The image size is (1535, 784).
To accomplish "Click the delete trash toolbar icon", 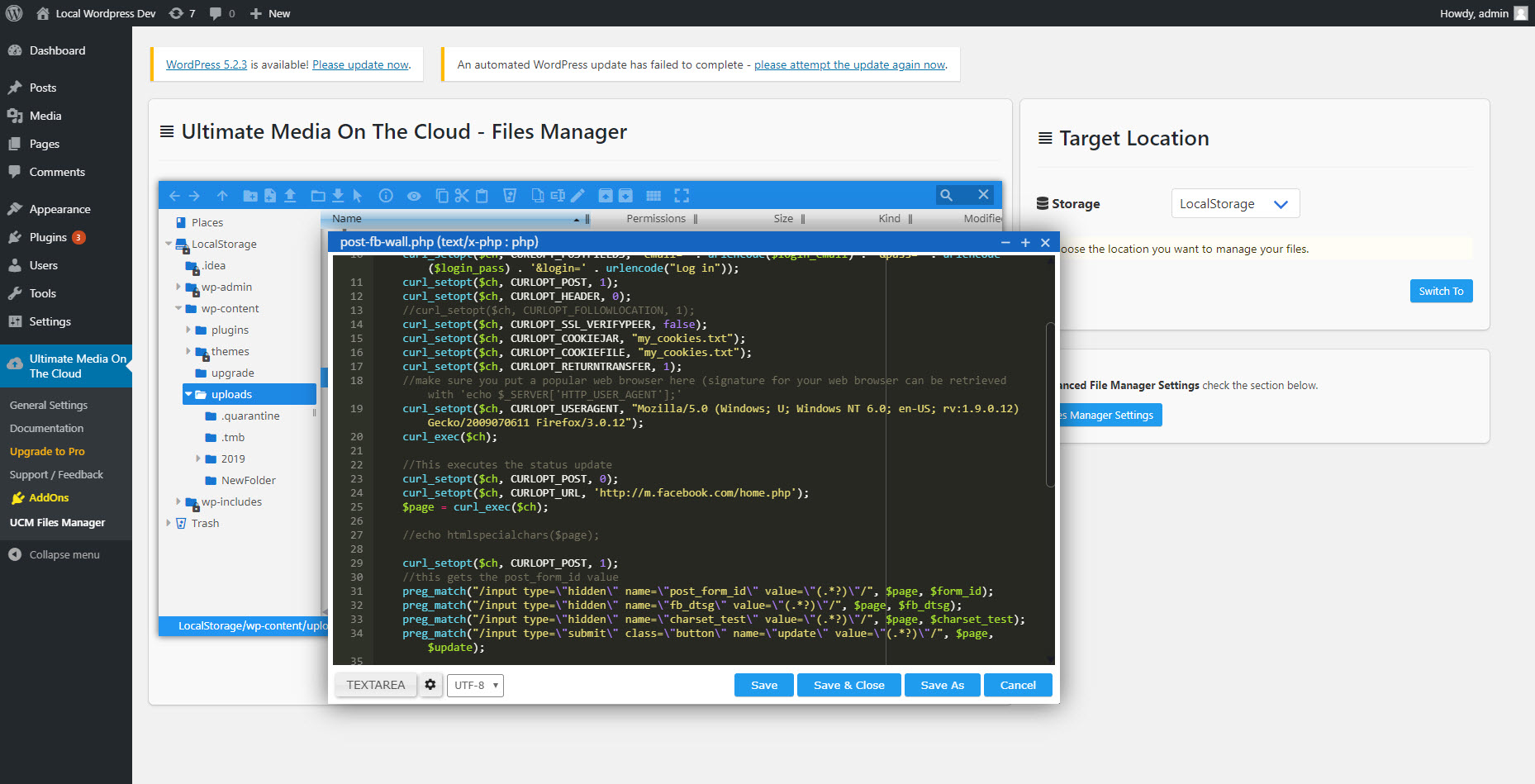I will [510, 196].
